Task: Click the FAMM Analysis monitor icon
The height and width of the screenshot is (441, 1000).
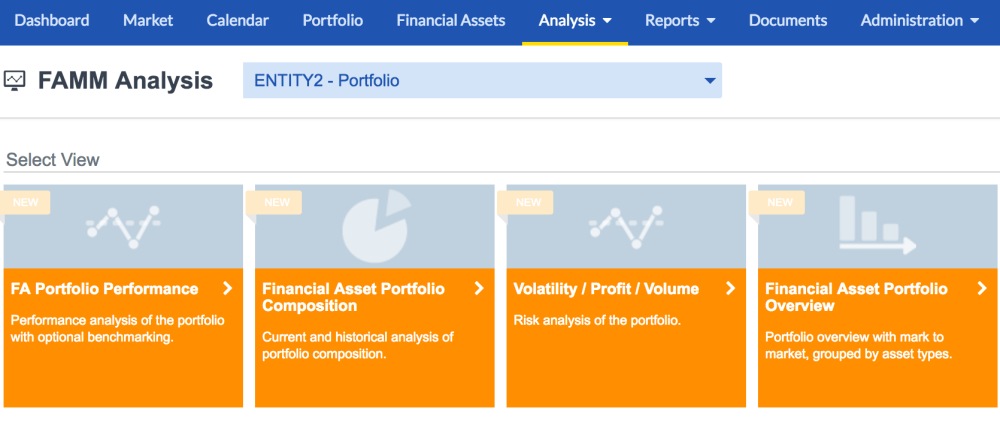Action: pyautogui.click(x=14, y=81)
